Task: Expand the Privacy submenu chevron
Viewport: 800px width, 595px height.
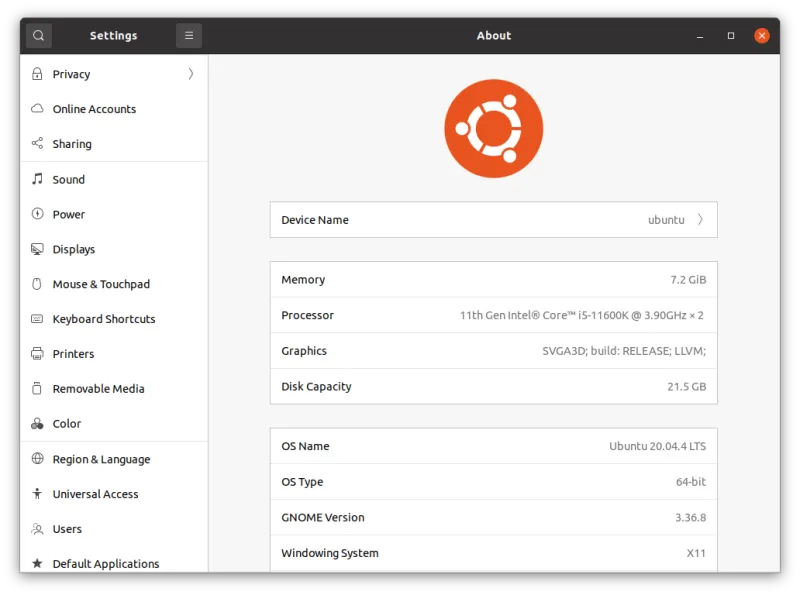Action: [x=191, y=74]
